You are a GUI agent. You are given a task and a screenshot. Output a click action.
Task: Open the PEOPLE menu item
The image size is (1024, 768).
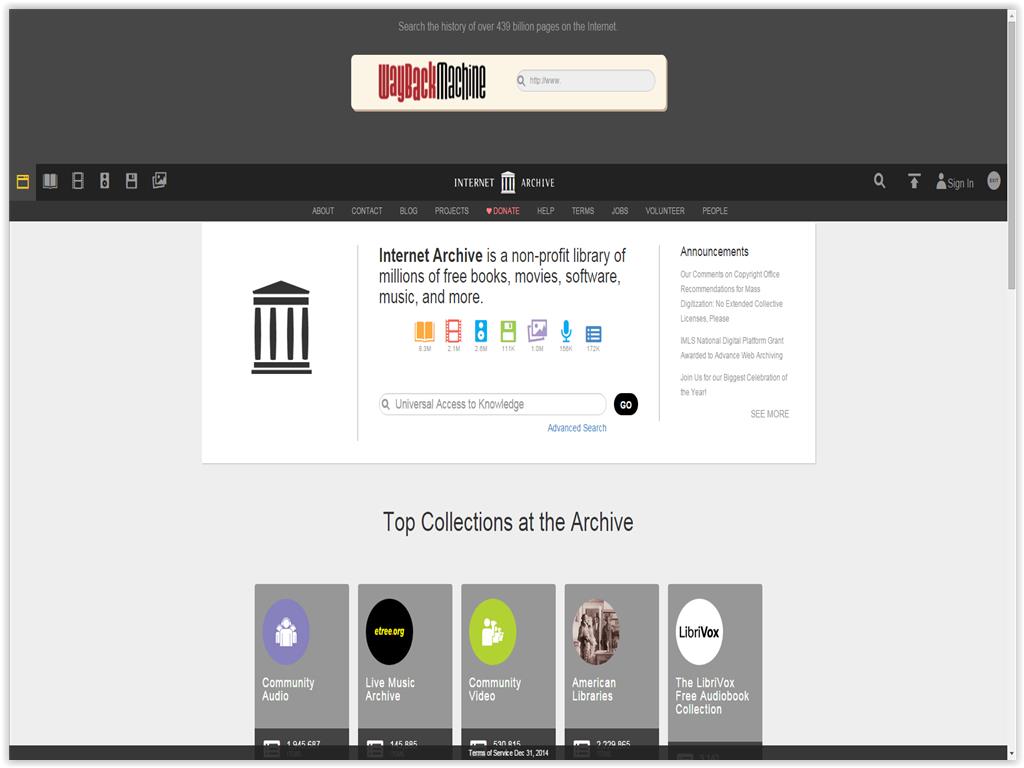pos(715,211)
